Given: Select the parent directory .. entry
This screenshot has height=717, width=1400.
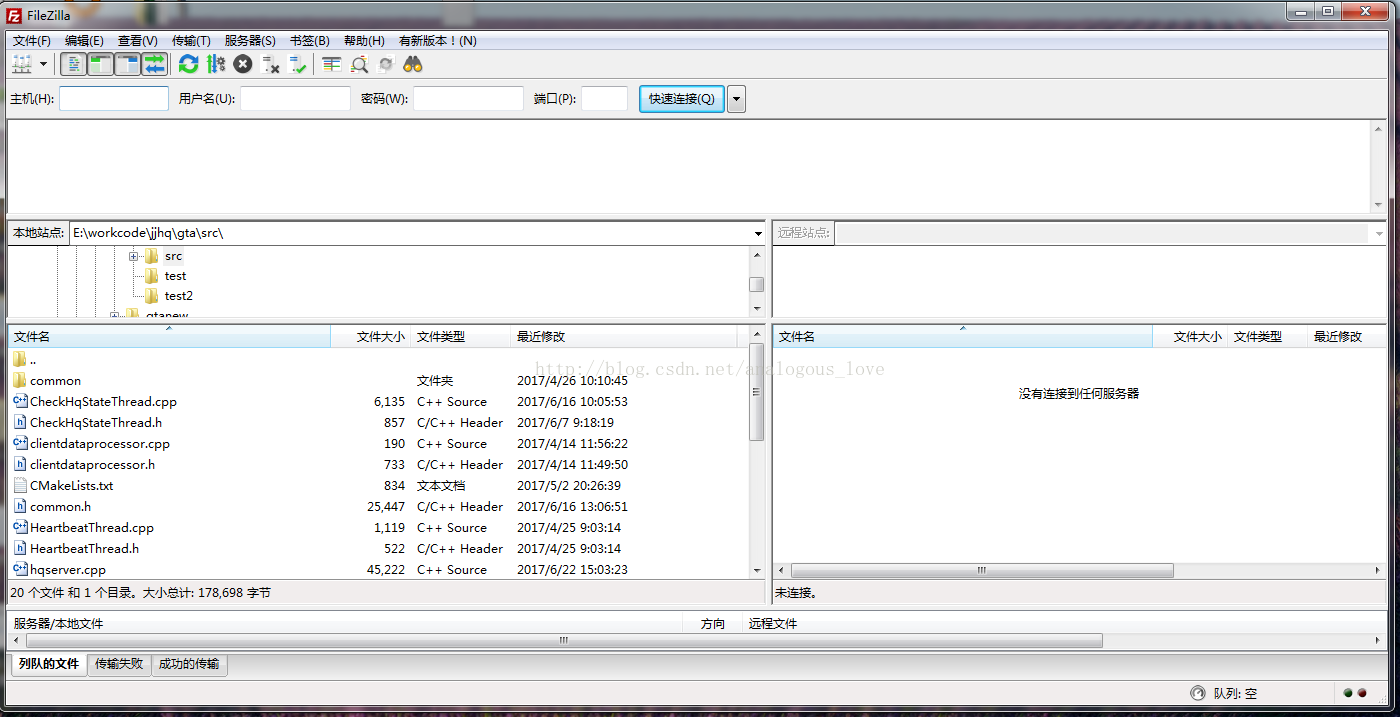Looking at the screenshot, I should coord(378,360).
